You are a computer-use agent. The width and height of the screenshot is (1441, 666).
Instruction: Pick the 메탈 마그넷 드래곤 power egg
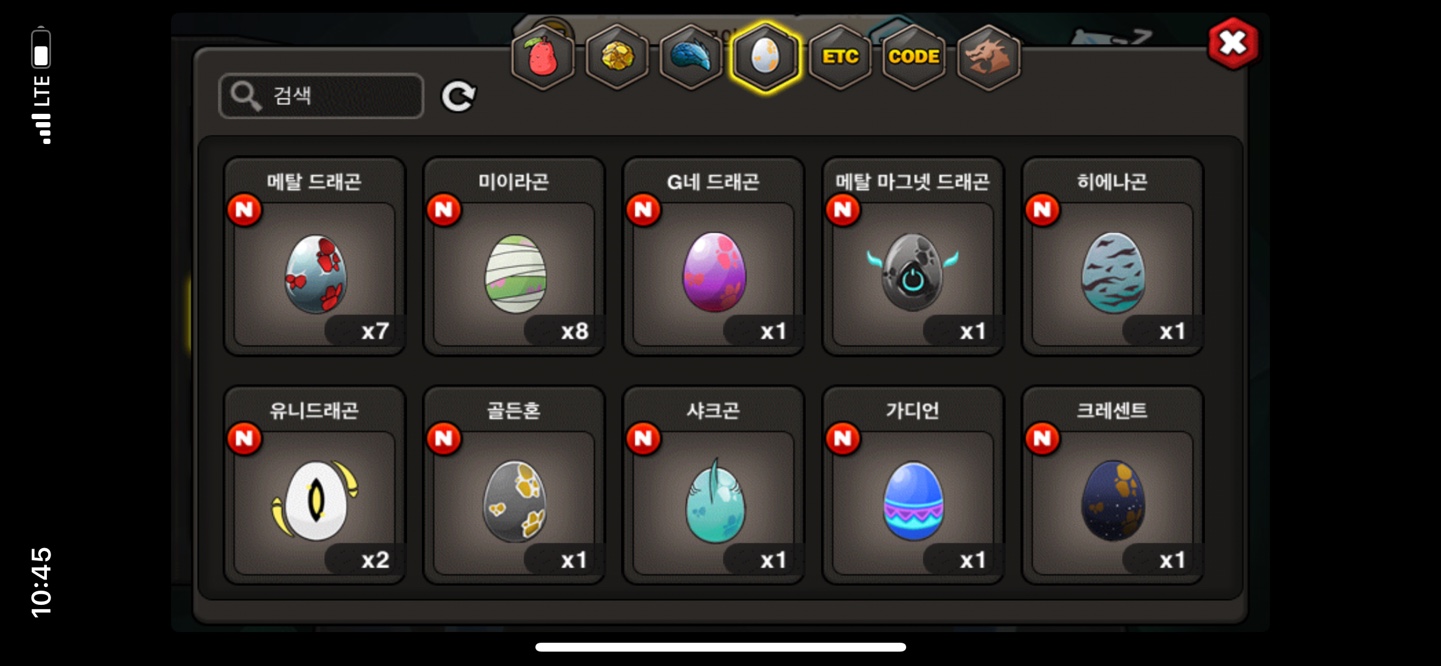[x=913, y=257]
